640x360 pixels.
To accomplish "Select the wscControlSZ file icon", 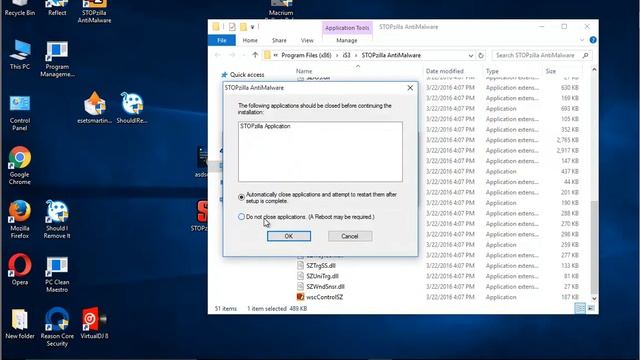I will (300, 297).
